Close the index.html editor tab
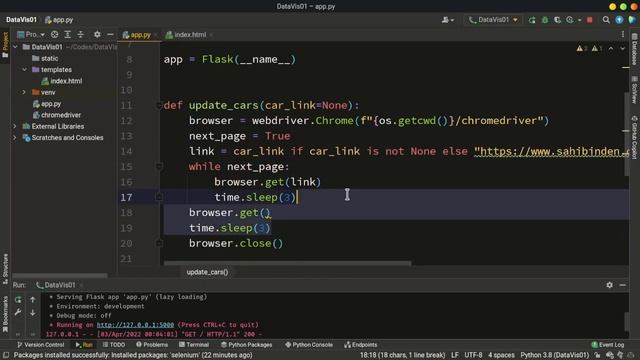Screen dimensions: 640x360 tap(211, 35)
